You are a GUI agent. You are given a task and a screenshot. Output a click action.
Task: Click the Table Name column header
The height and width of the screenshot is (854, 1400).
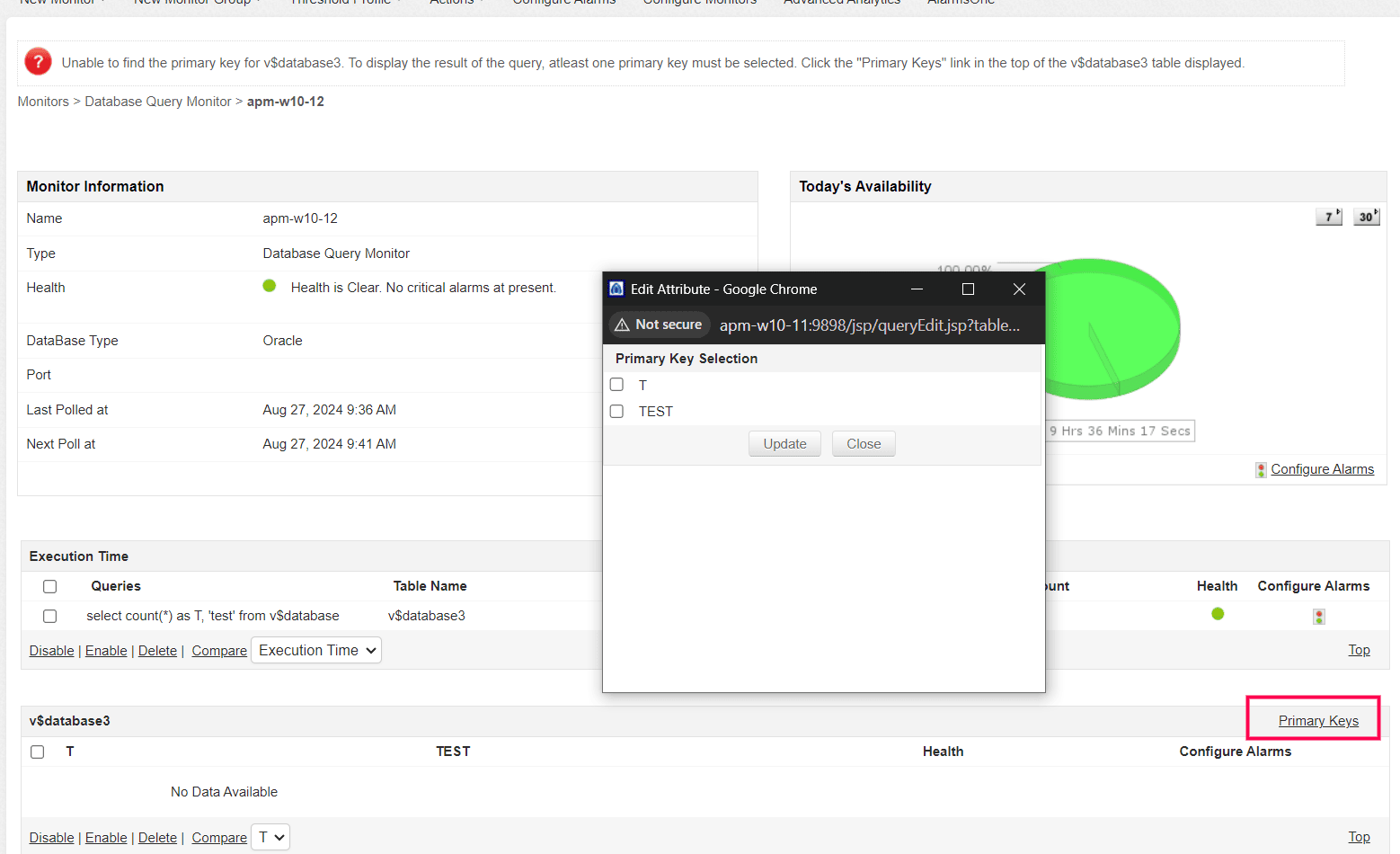430,586
